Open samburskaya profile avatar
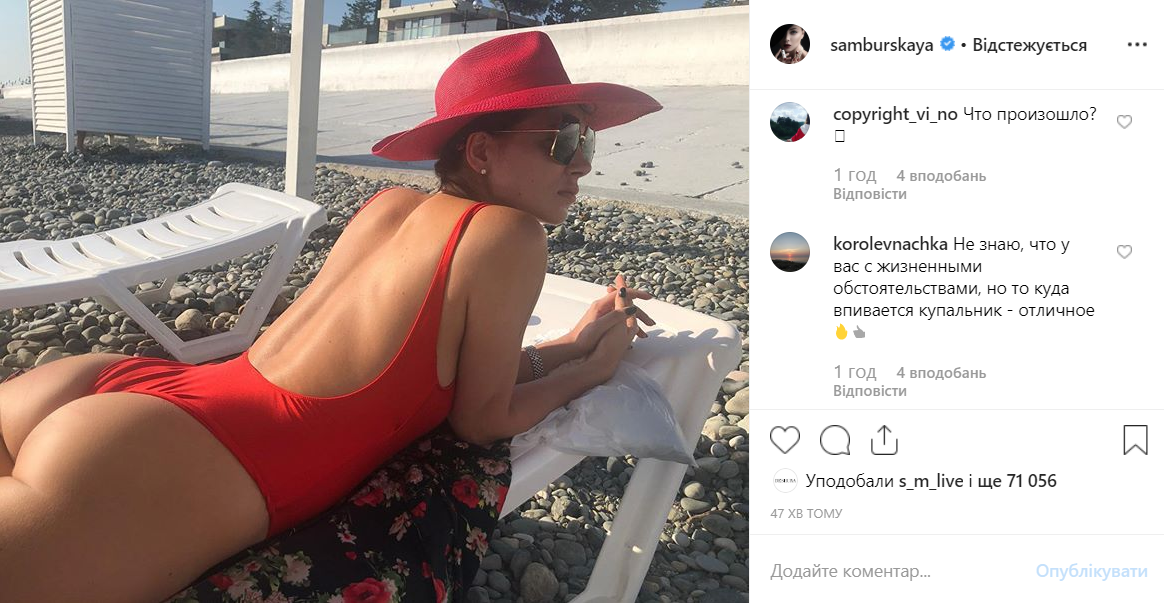 (789, 44)
